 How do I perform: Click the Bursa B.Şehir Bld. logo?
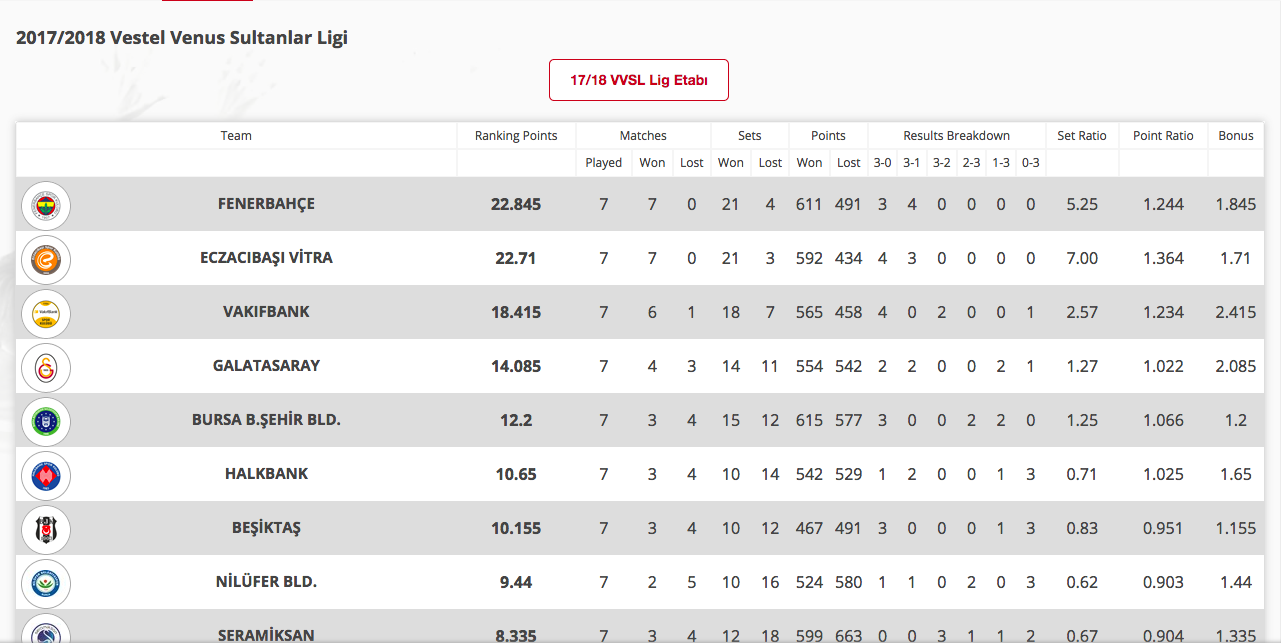tap(46, 421)
